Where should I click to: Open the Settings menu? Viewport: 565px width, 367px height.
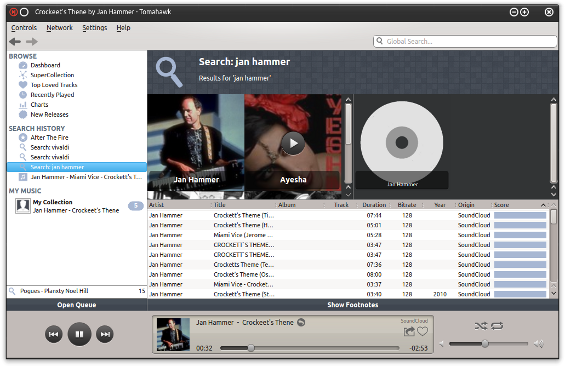(95, 28)
